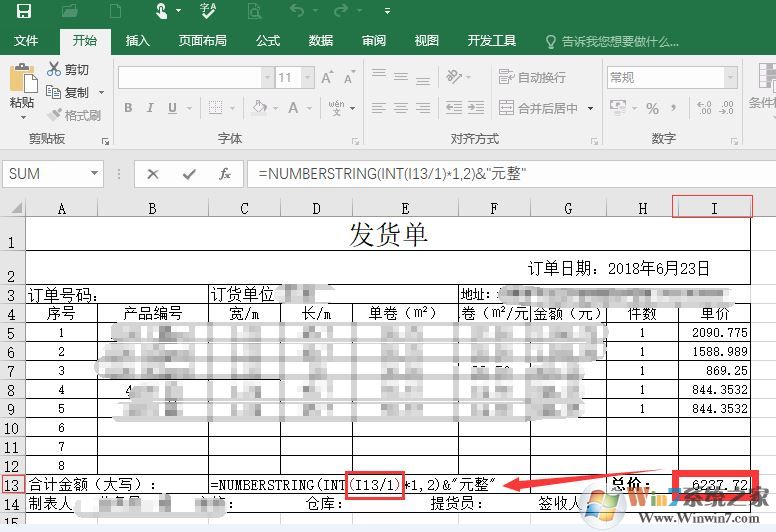
Task: Click the Undo arrow in quick access toolbar
Action: 297,10
